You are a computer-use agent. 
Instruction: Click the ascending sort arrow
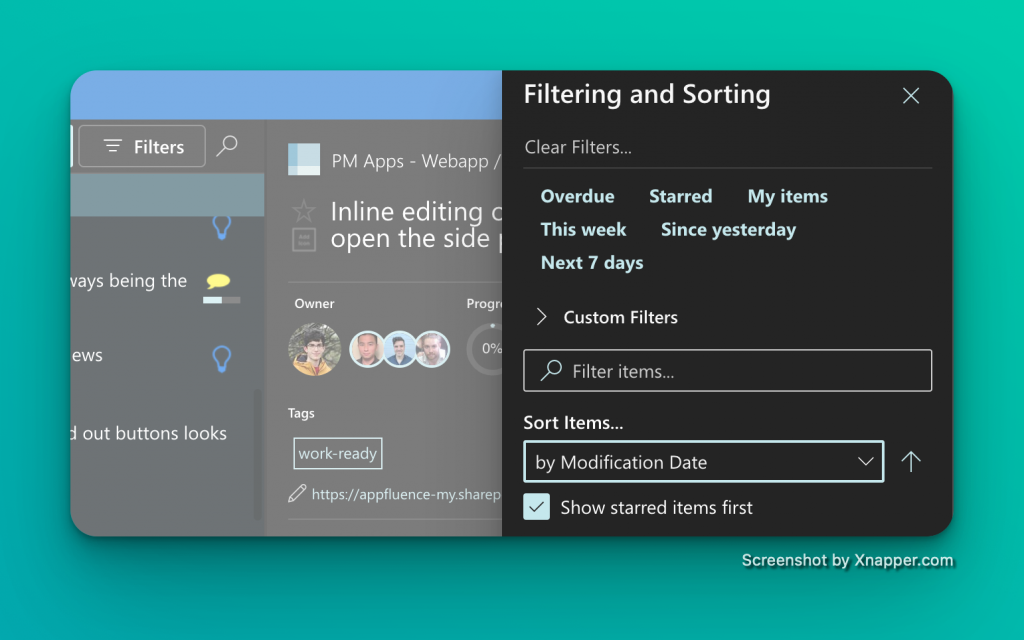(x=910, y=461)
